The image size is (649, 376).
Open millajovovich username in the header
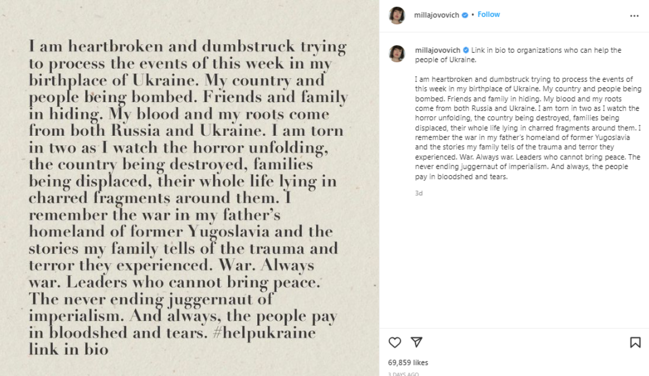[436, 15]
